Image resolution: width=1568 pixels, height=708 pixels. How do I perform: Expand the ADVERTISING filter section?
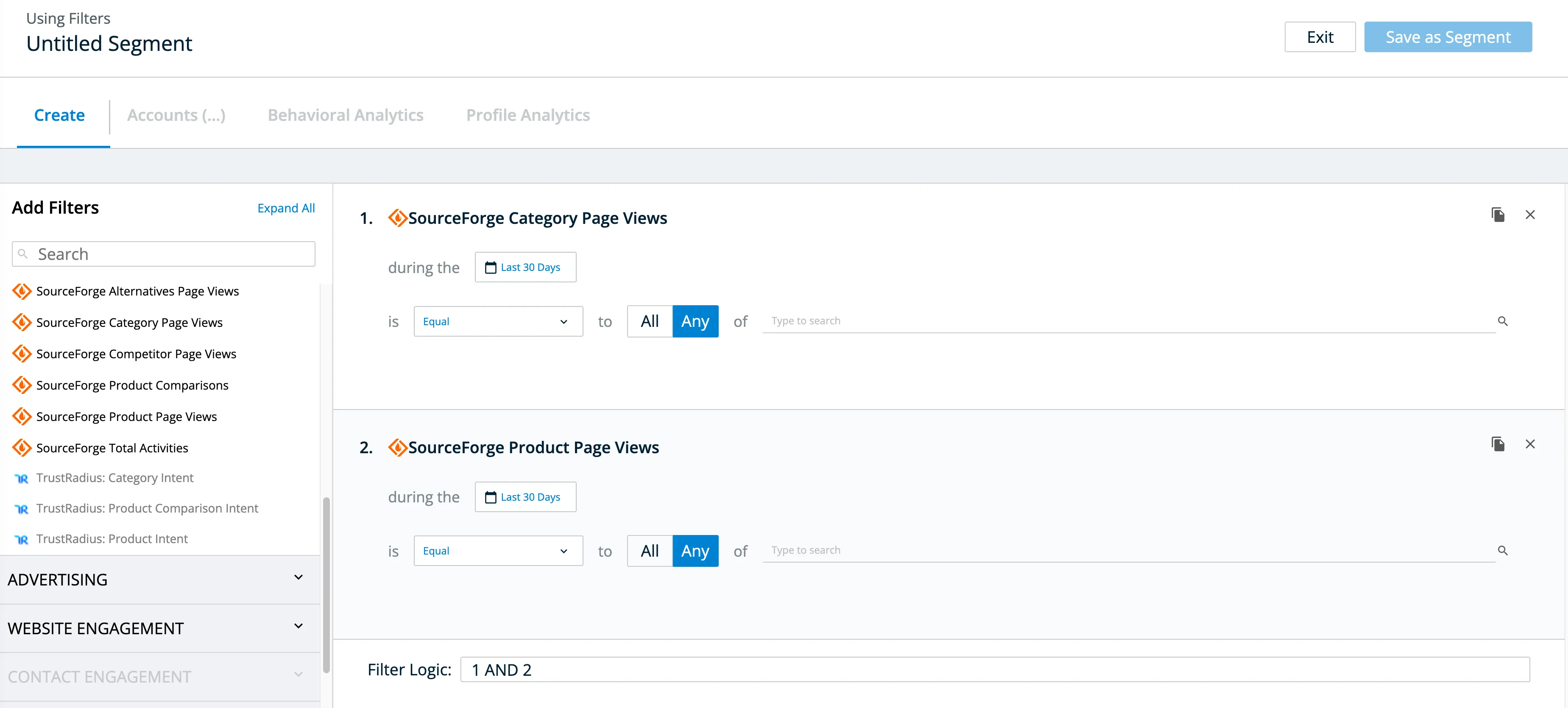pos(159,580)
